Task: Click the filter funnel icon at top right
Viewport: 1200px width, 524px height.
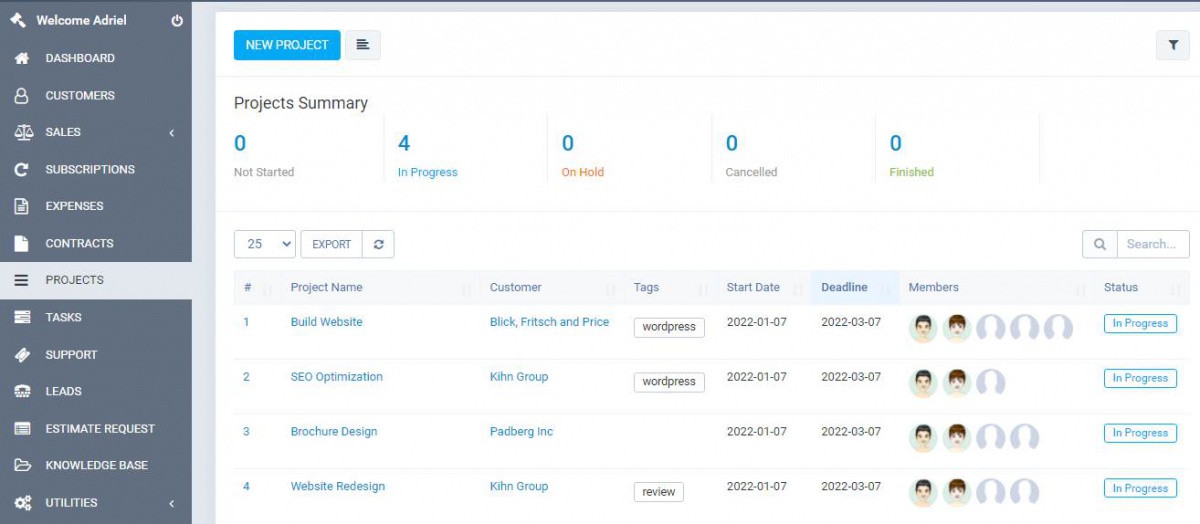Action: point(1172,45)
